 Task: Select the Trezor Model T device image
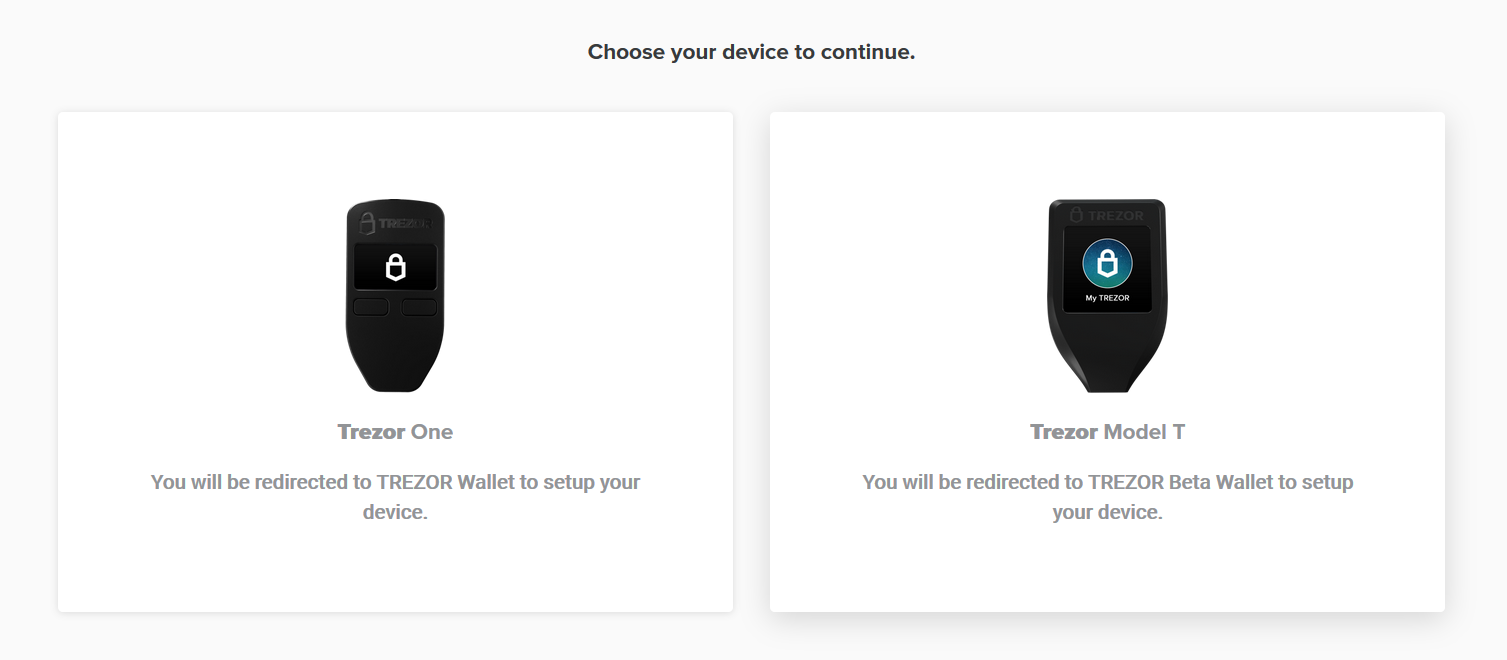pyautogui.click(x=1107, y=295)
